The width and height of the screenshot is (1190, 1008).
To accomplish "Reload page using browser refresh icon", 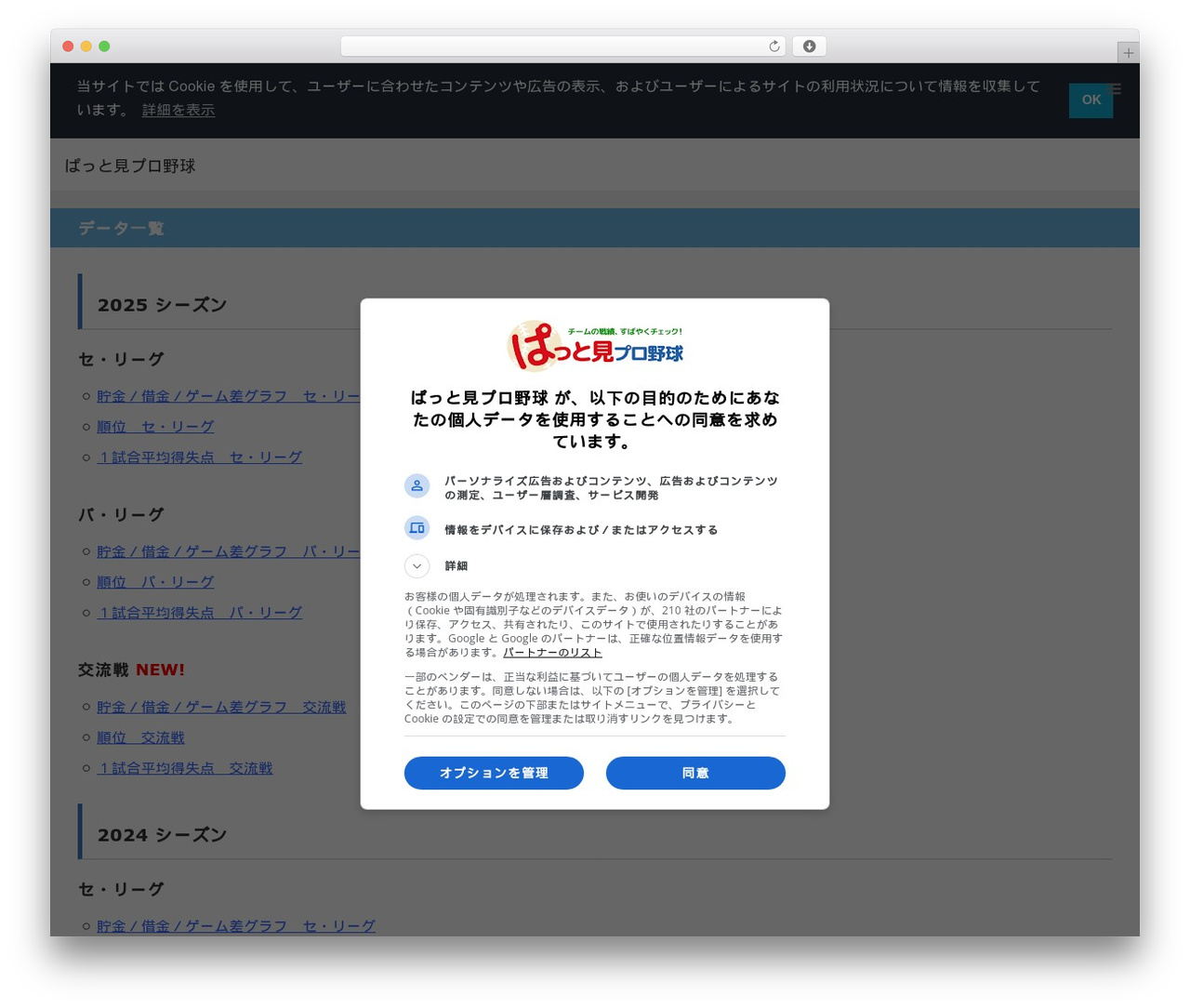I will tap(773, 46).
